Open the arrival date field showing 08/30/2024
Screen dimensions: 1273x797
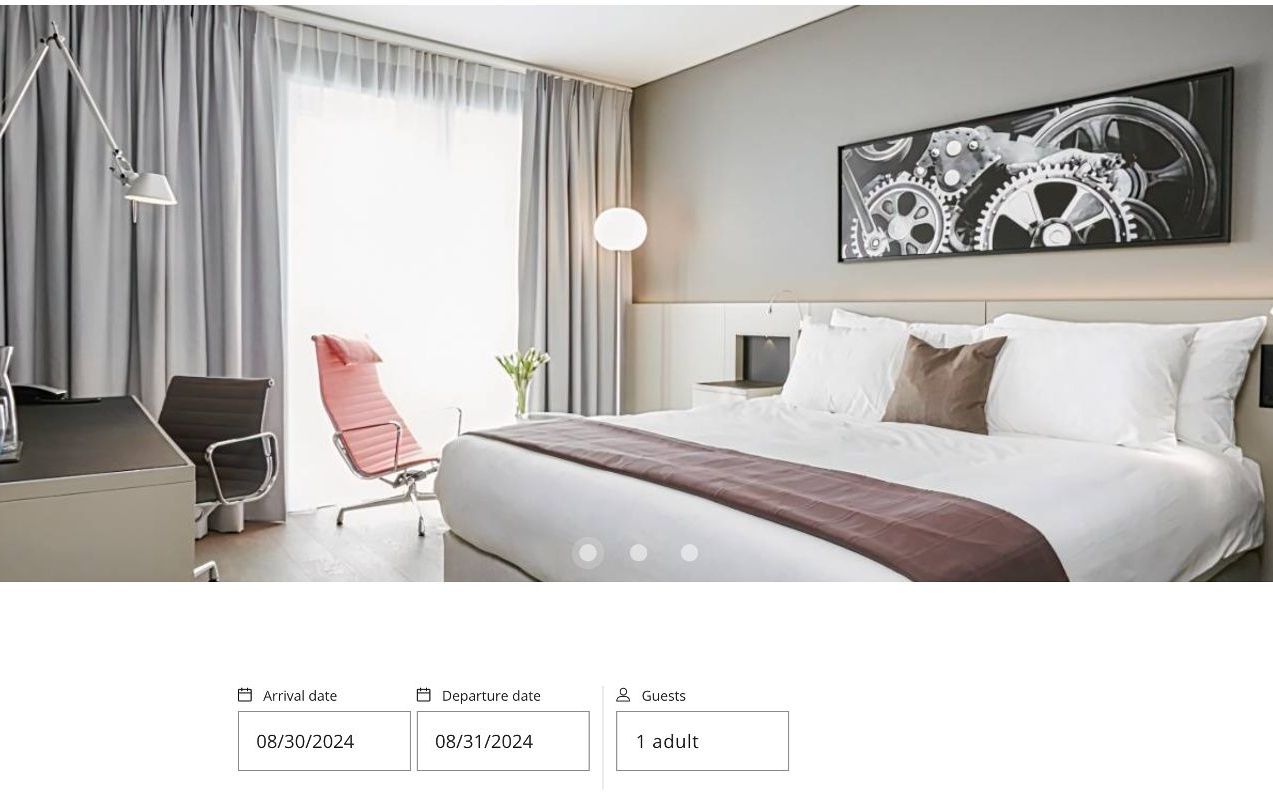click(324, 741)
